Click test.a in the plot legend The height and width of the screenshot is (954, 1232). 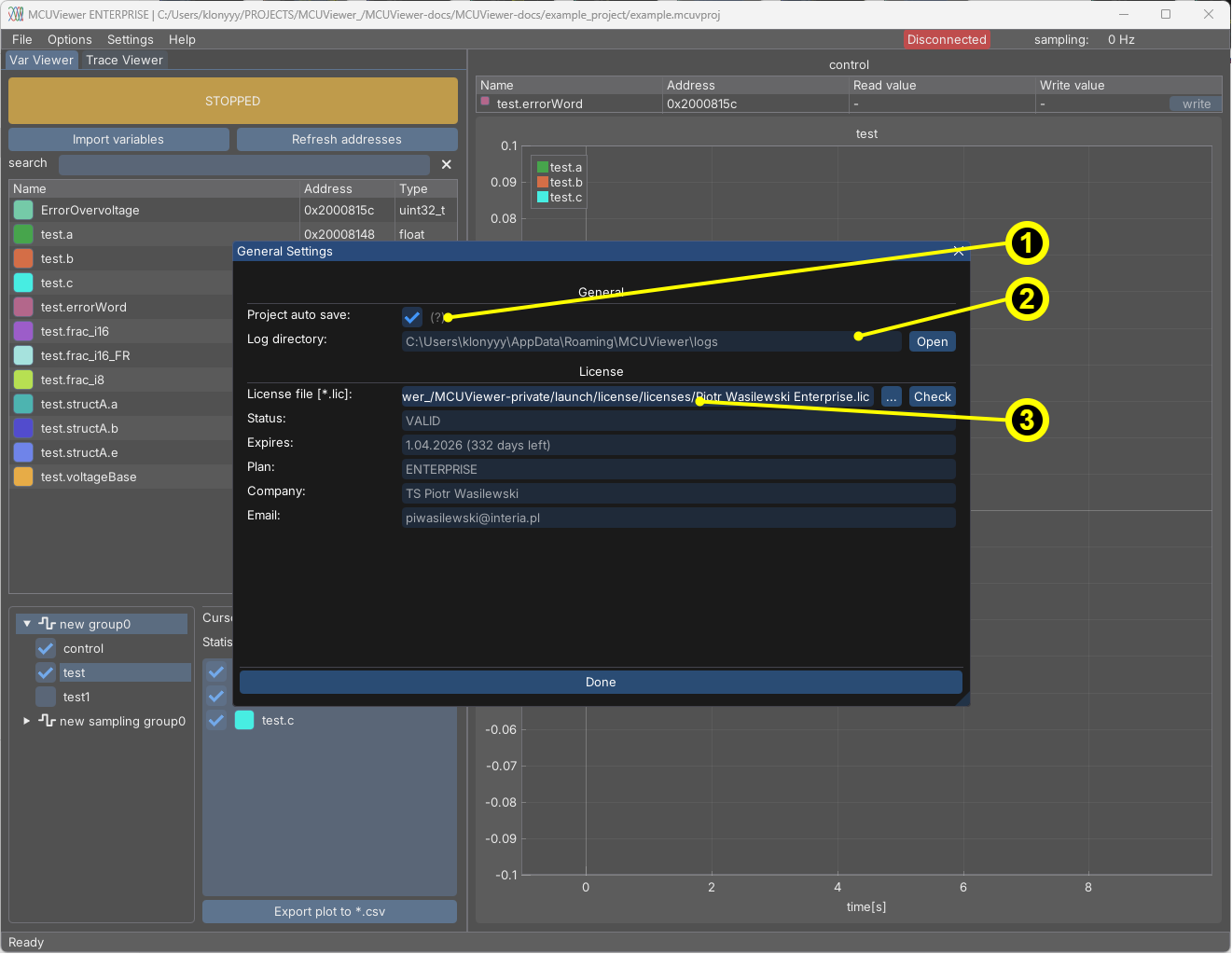coord(560,167)
